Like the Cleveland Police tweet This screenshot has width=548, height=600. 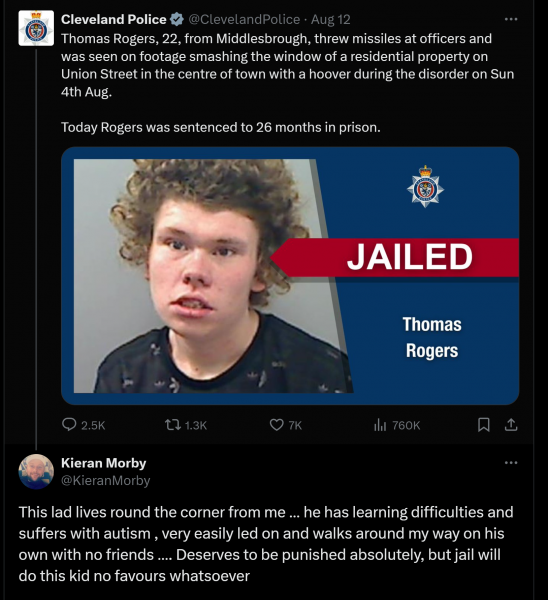tap(277, 425)
